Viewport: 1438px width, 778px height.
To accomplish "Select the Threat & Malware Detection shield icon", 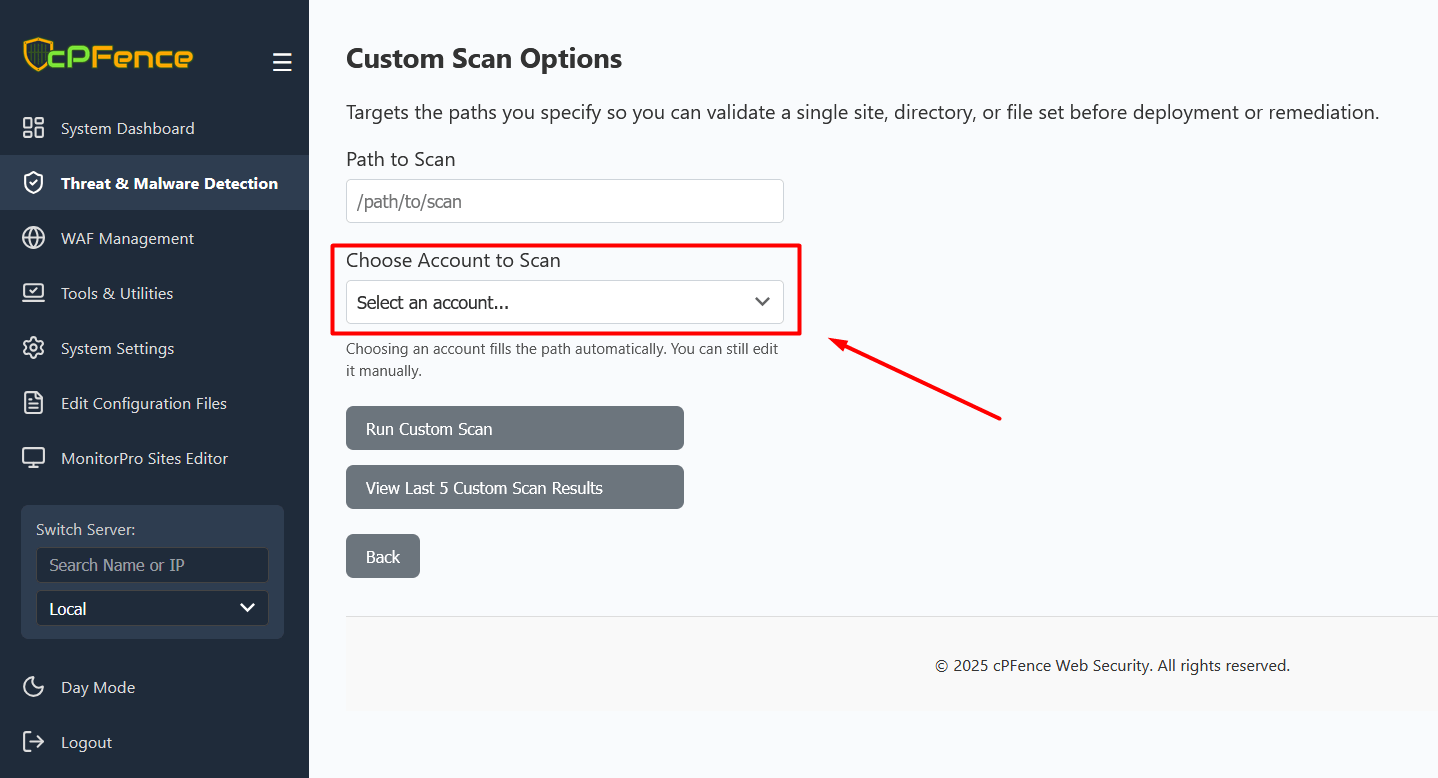I will (x=33, y=183).
